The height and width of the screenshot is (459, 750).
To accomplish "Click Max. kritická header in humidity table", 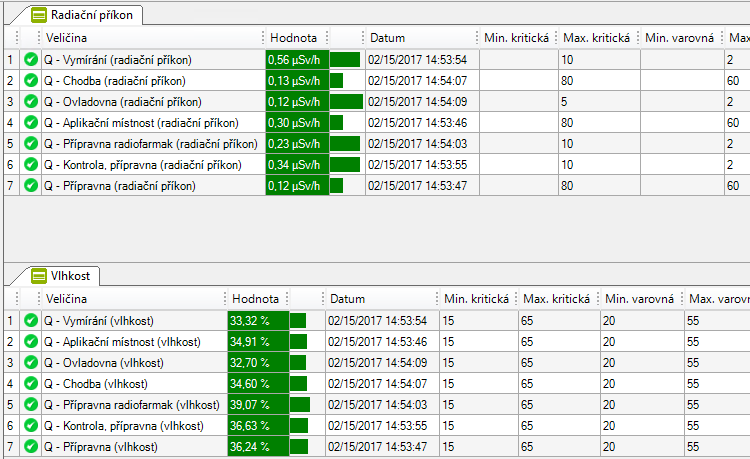I will click(x=558, y=299).
